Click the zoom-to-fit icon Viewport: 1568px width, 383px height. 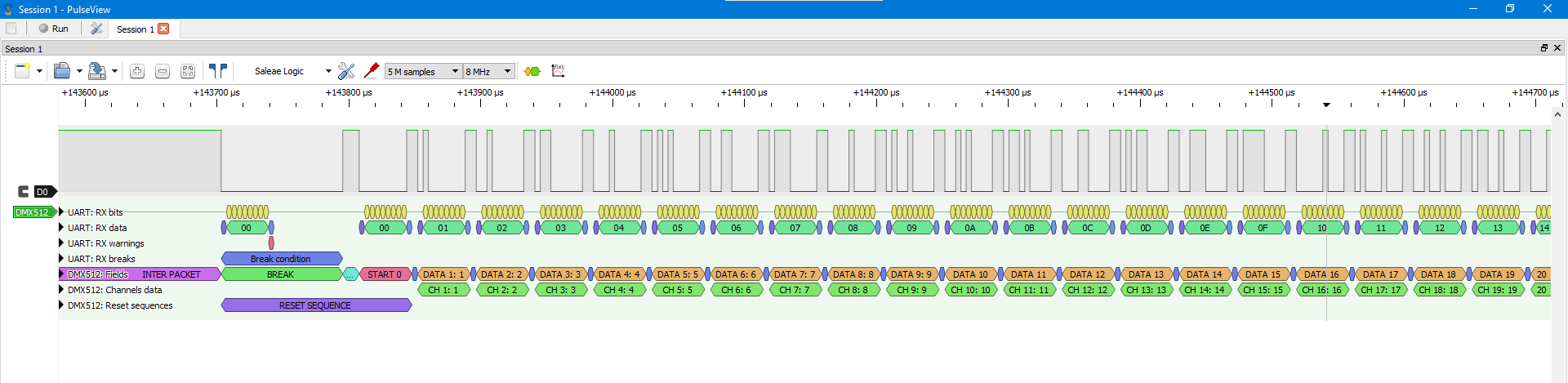tap(187, 71)
